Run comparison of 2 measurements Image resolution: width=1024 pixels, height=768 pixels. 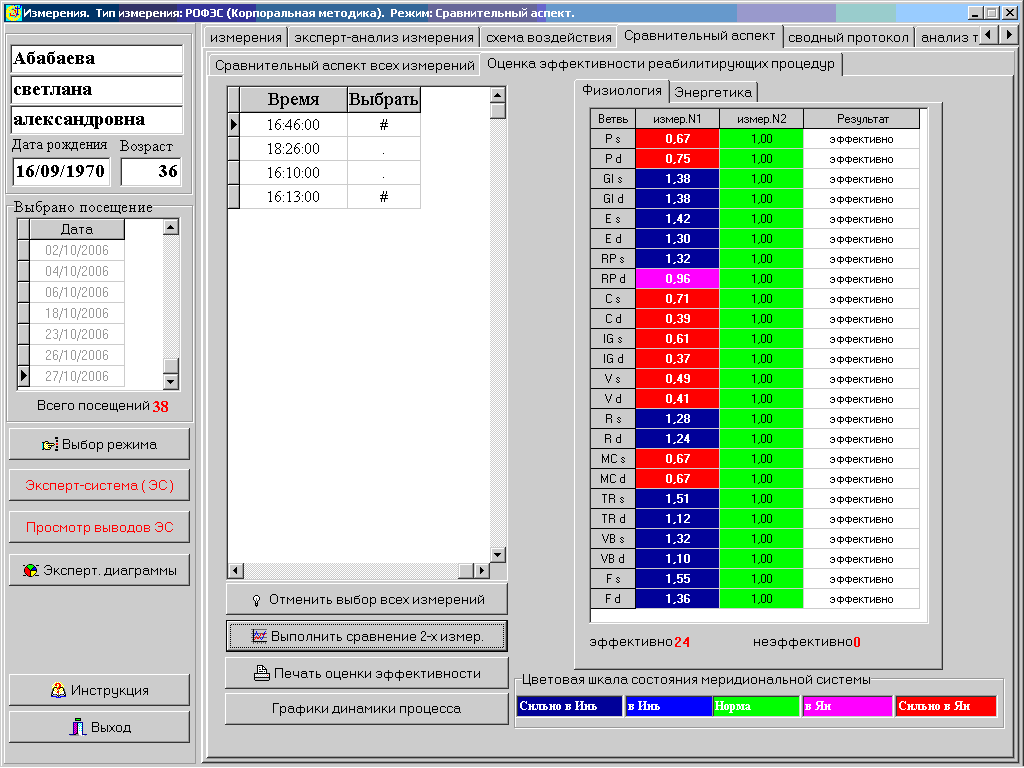pos(366,636)
